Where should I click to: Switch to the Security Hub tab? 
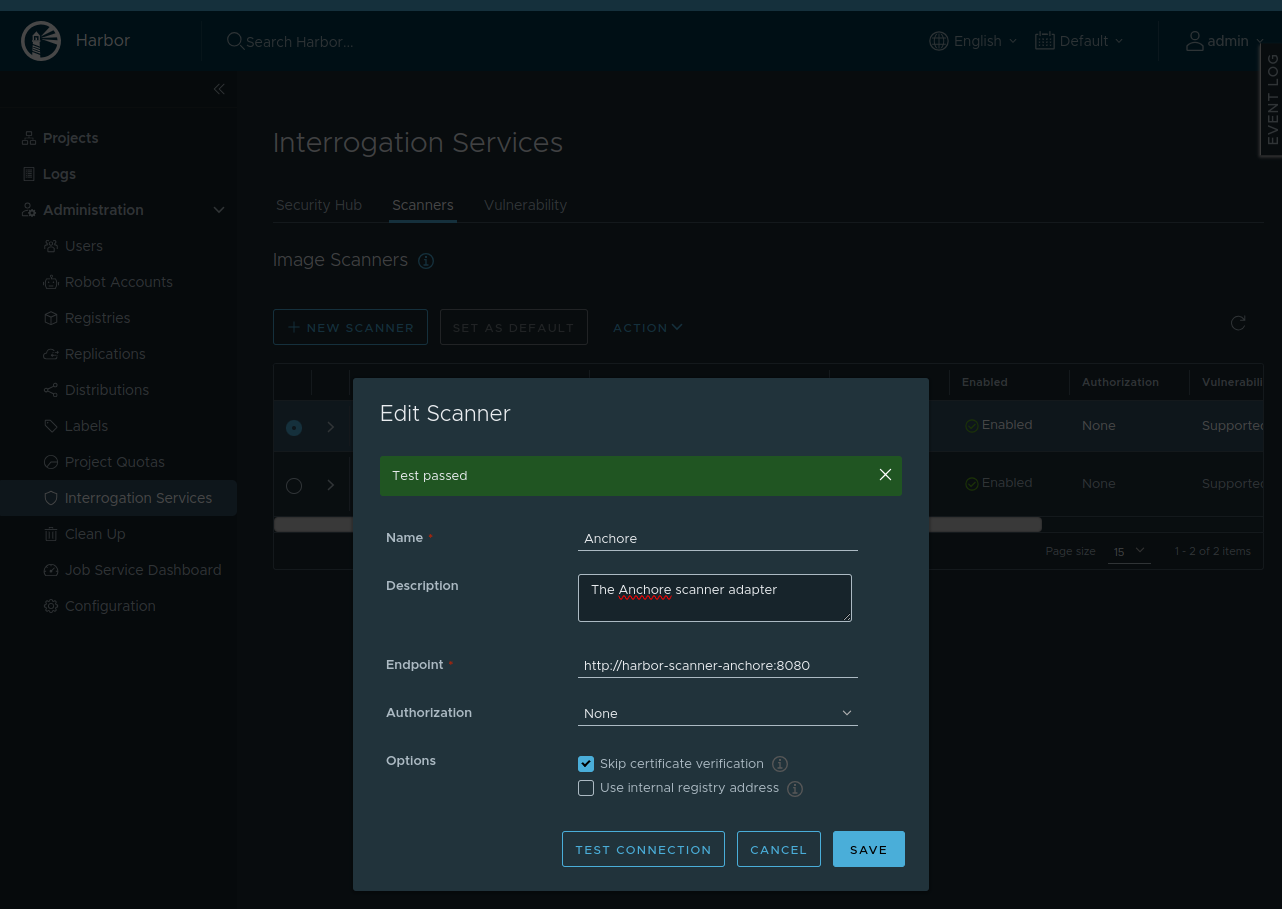319,205
